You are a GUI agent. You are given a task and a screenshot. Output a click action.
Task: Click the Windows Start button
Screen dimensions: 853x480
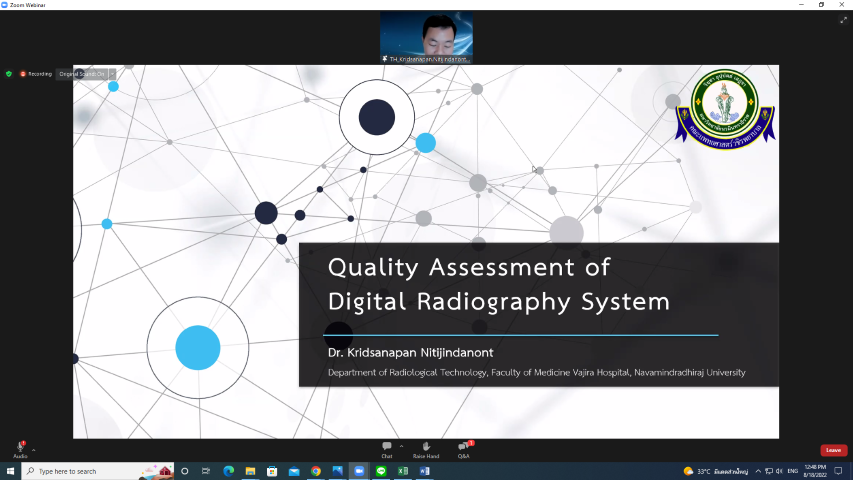10,471
